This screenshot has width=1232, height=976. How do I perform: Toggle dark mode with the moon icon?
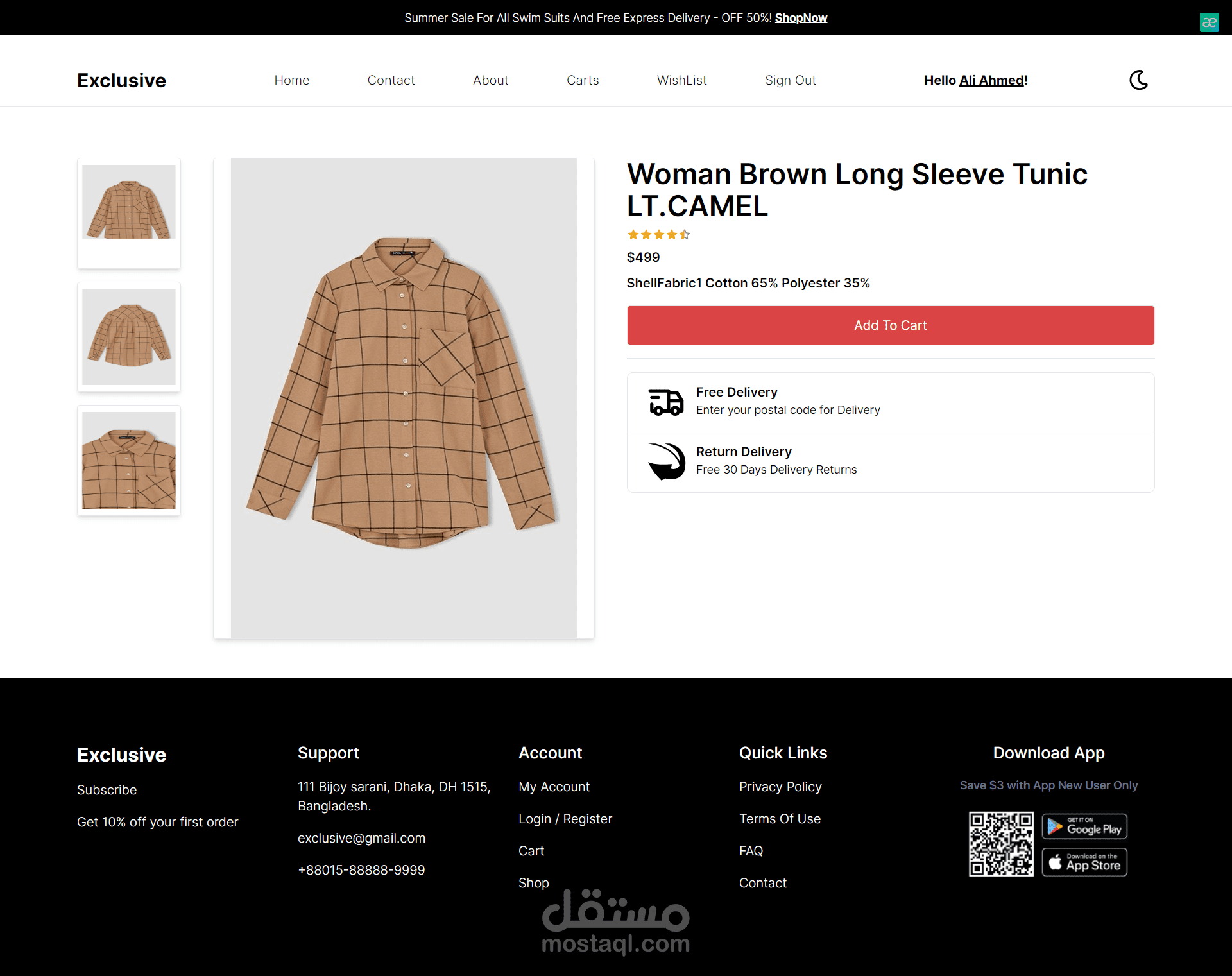pos(1138,80)
